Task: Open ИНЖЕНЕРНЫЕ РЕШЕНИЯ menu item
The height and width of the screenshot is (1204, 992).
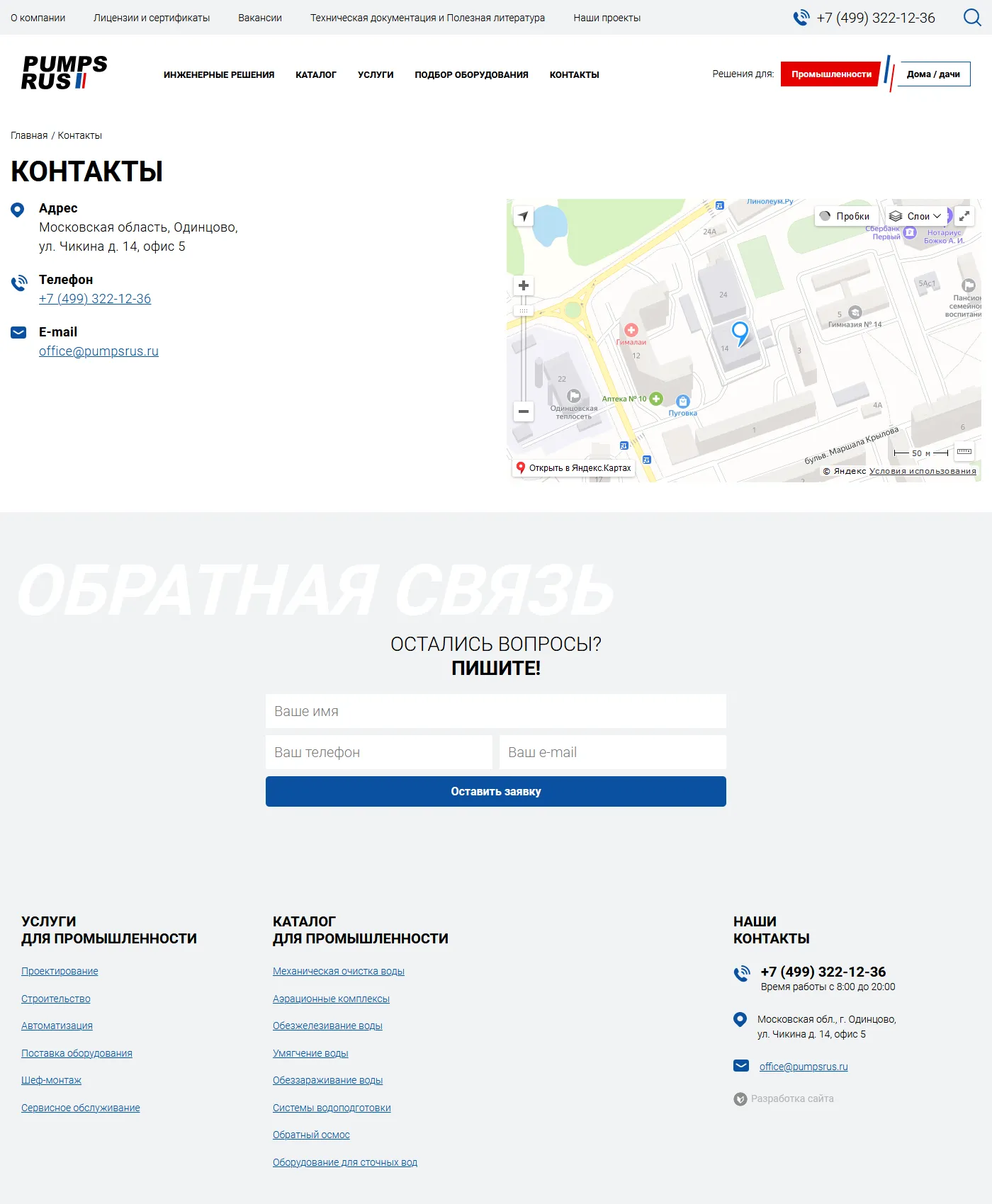Action: coord(218,75)
